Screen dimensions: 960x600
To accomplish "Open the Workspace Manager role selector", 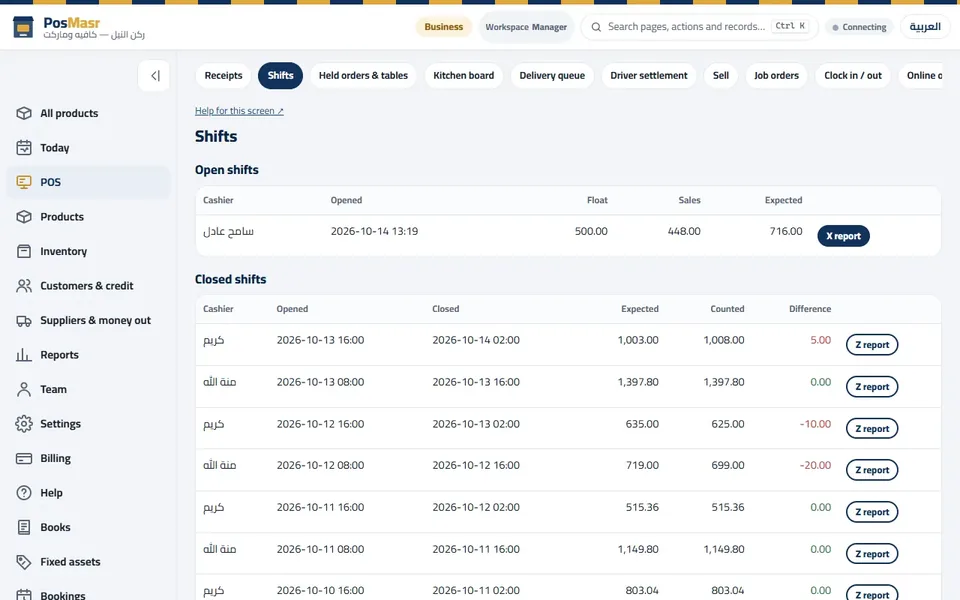I will click(x=526, y=27).
